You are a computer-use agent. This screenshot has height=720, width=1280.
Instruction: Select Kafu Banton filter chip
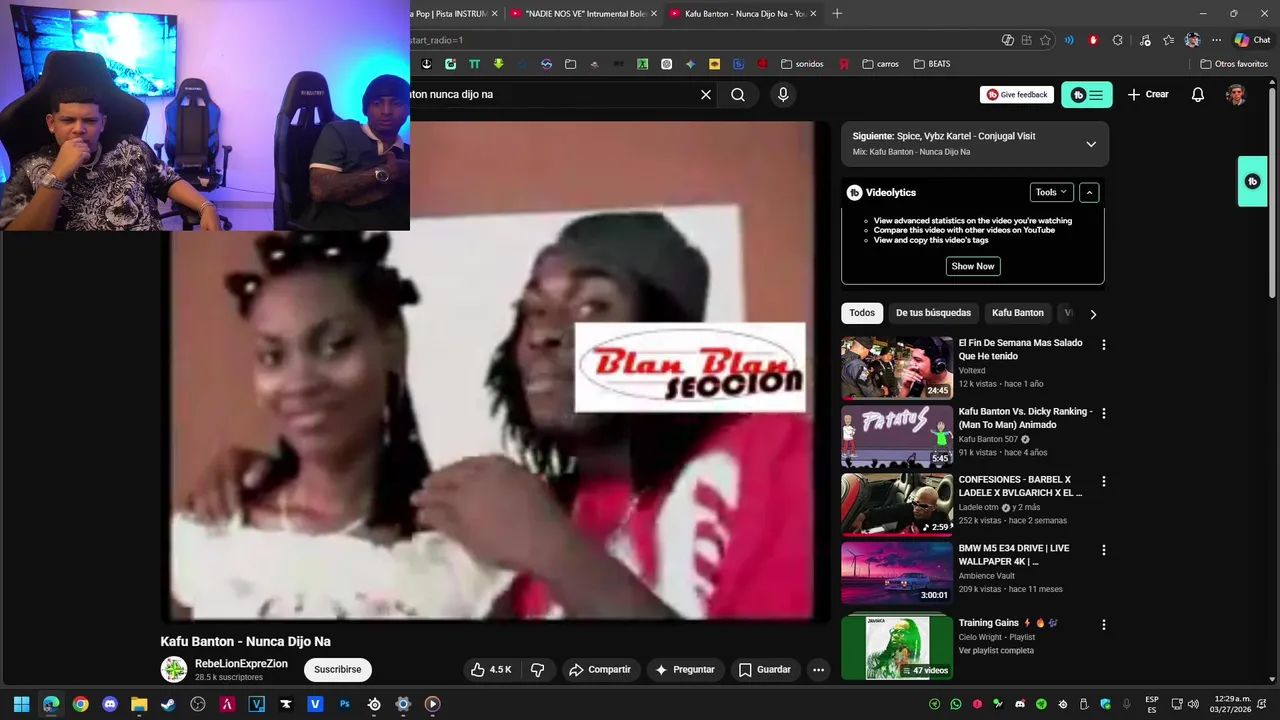pyautogui.click(x=1018, y=313)
